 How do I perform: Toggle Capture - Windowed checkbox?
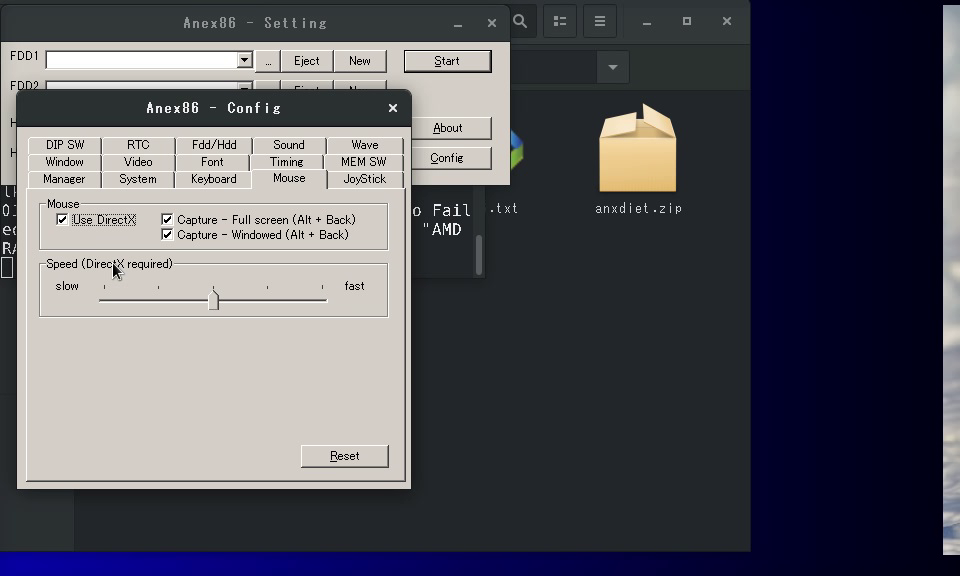pos(167,235)
